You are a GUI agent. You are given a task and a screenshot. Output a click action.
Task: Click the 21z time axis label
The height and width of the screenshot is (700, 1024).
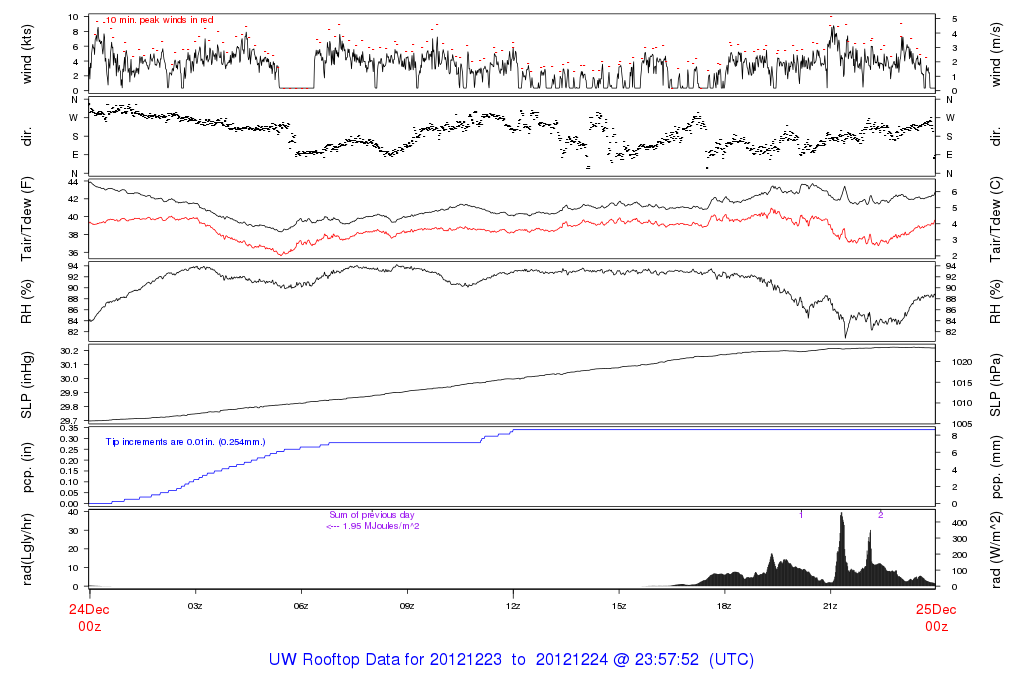(830, 606)
